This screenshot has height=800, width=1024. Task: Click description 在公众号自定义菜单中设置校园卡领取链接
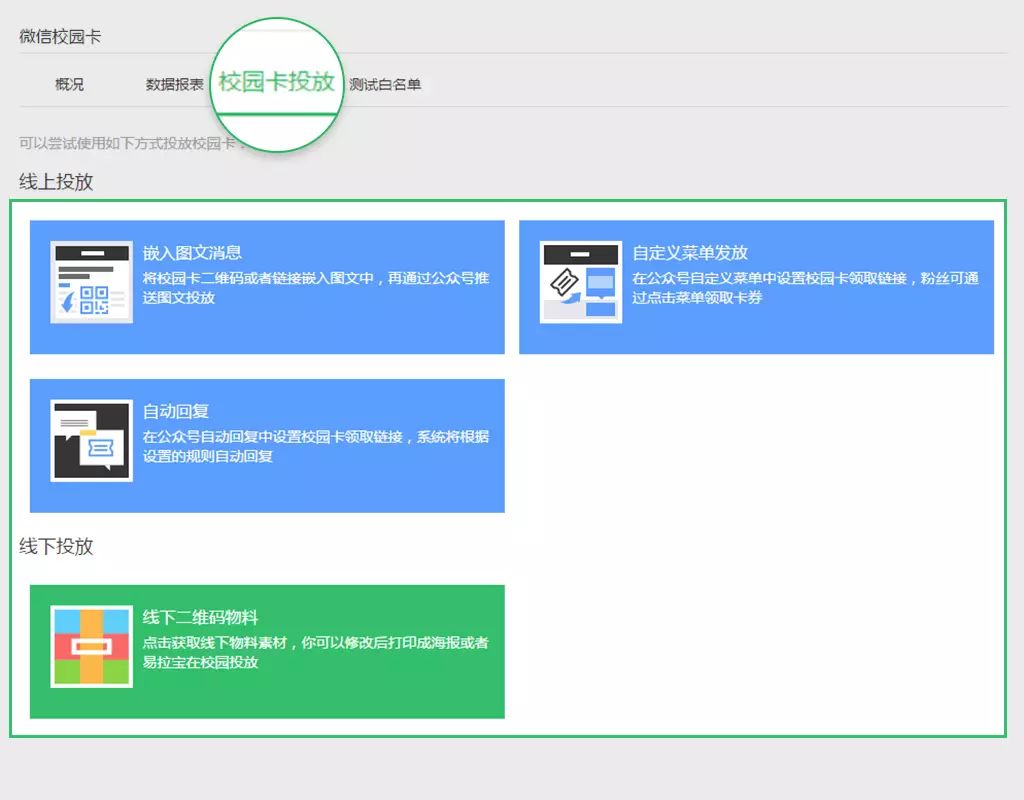click(769, 278)
